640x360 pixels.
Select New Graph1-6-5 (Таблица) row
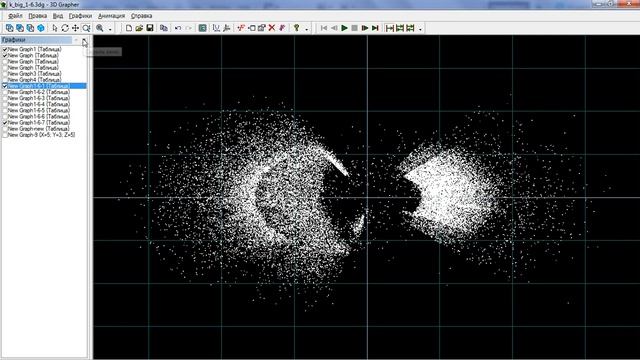(x=39, y=111)
